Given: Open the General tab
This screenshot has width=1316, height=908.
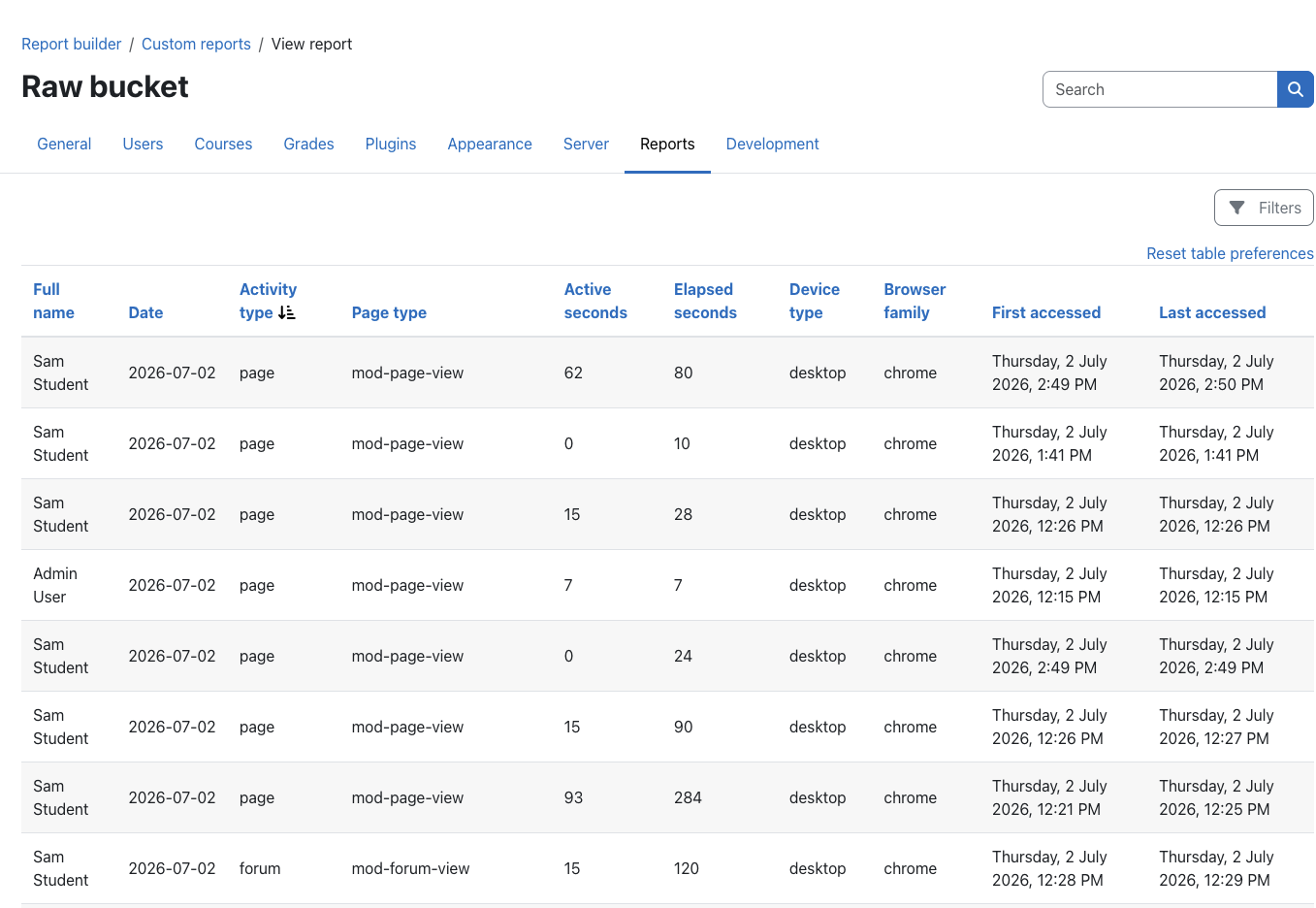Looking at the screenshot, I should [x=64, y=144].
